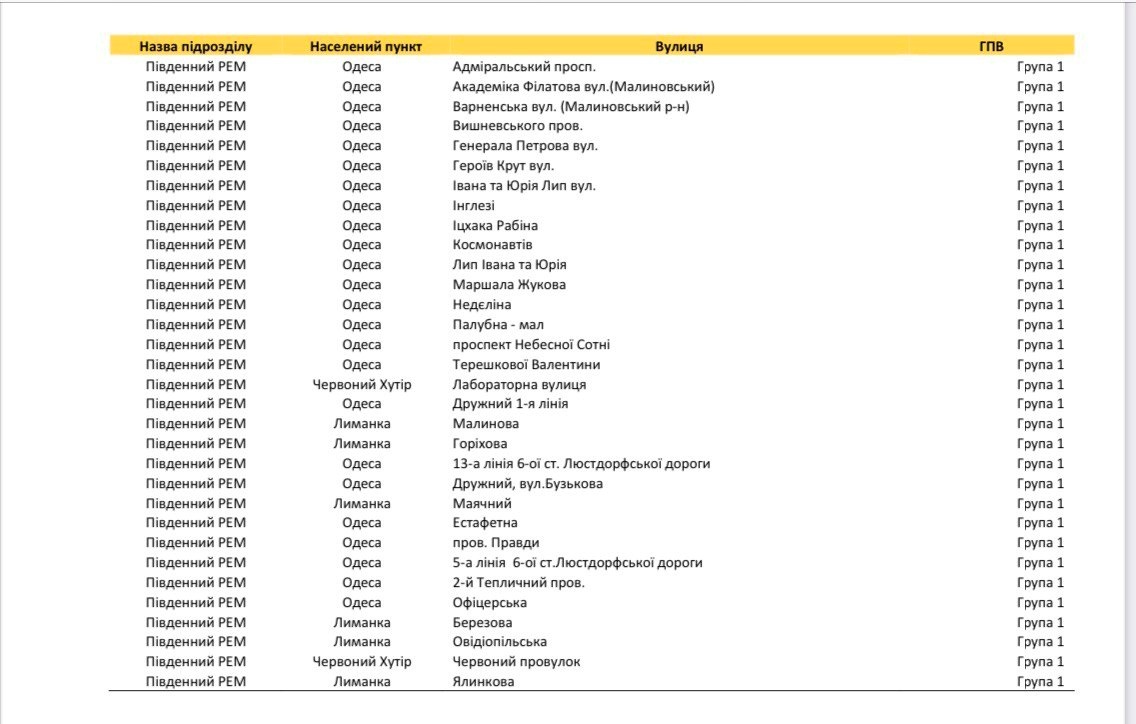Image resolution: width=1136 pixels, height=724 pixels.
Task: Click 'Лиманка' in the Маячний row
Action: pos(362,503)
